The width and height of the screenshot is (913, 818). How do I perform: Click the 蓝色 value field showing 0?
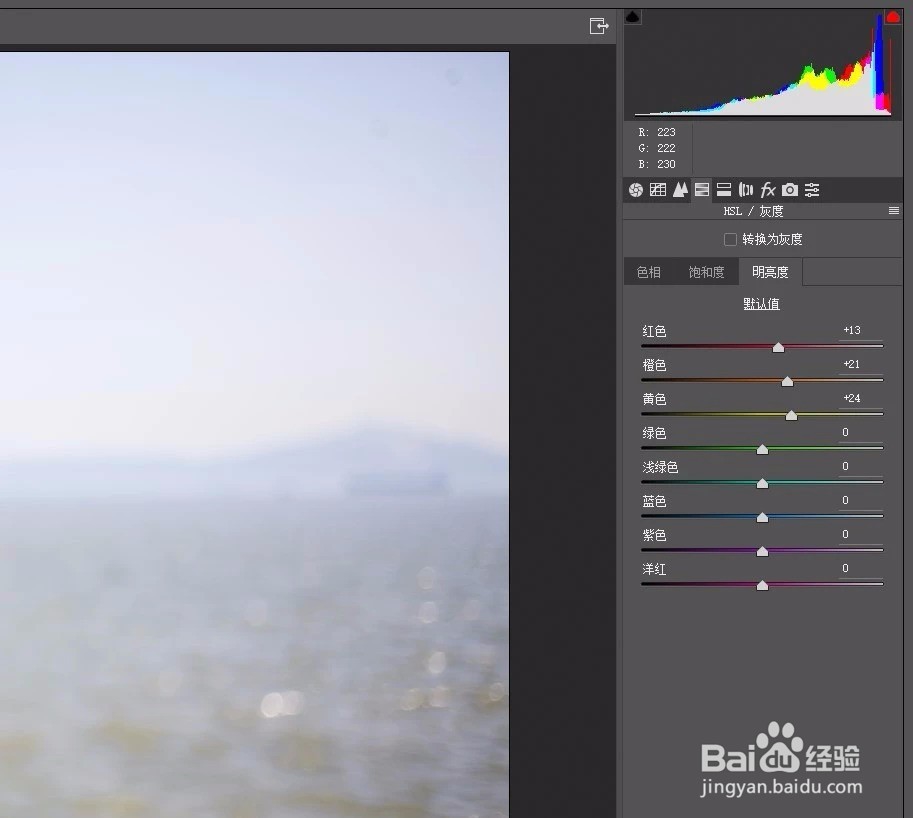coord(860,501)
